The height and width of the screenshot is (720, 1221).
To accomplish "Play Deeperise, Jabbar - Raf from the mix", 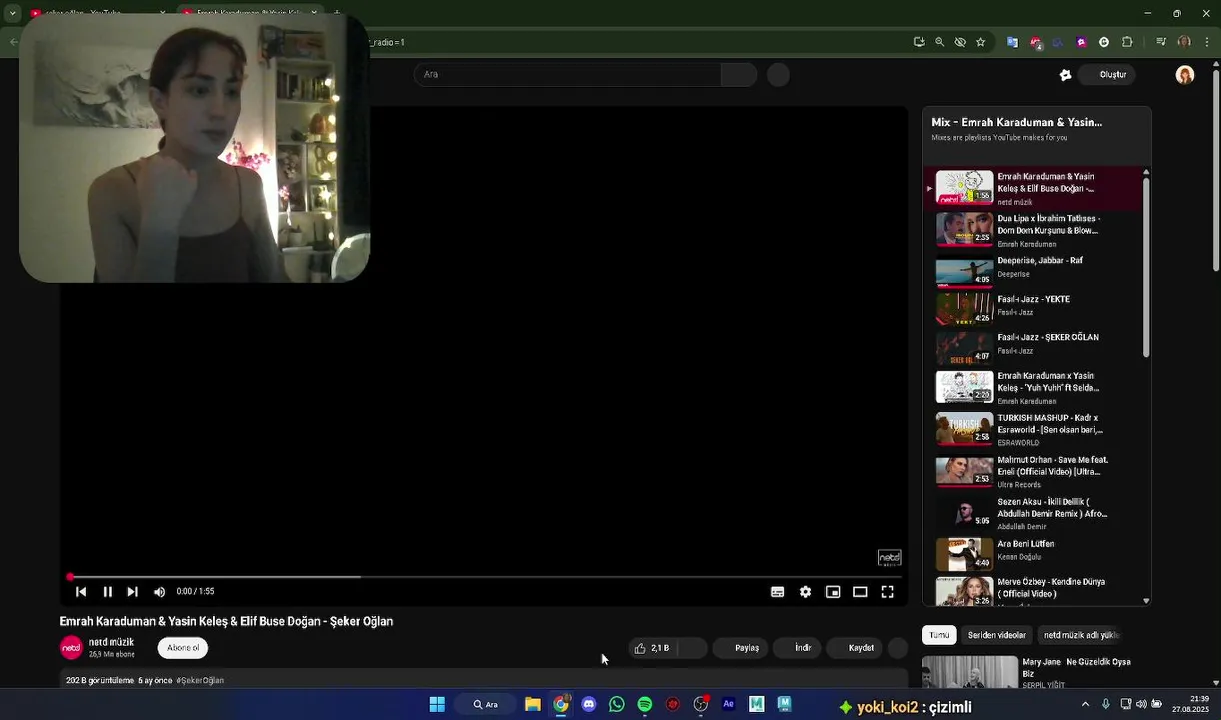I will pyautogui.click(x=1036, y=270).
